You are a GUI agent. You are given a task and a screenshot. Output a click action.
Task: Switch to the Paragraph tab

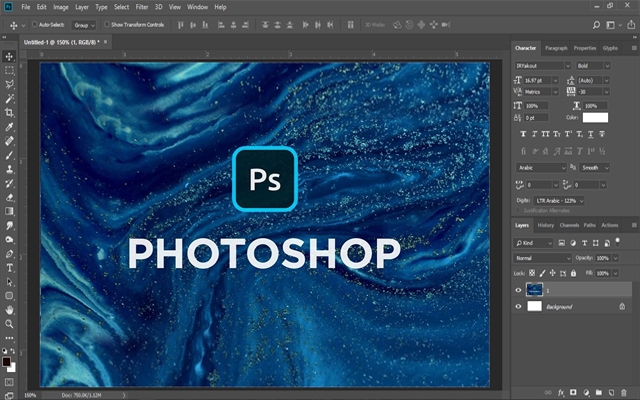click(x=556, y=48)
